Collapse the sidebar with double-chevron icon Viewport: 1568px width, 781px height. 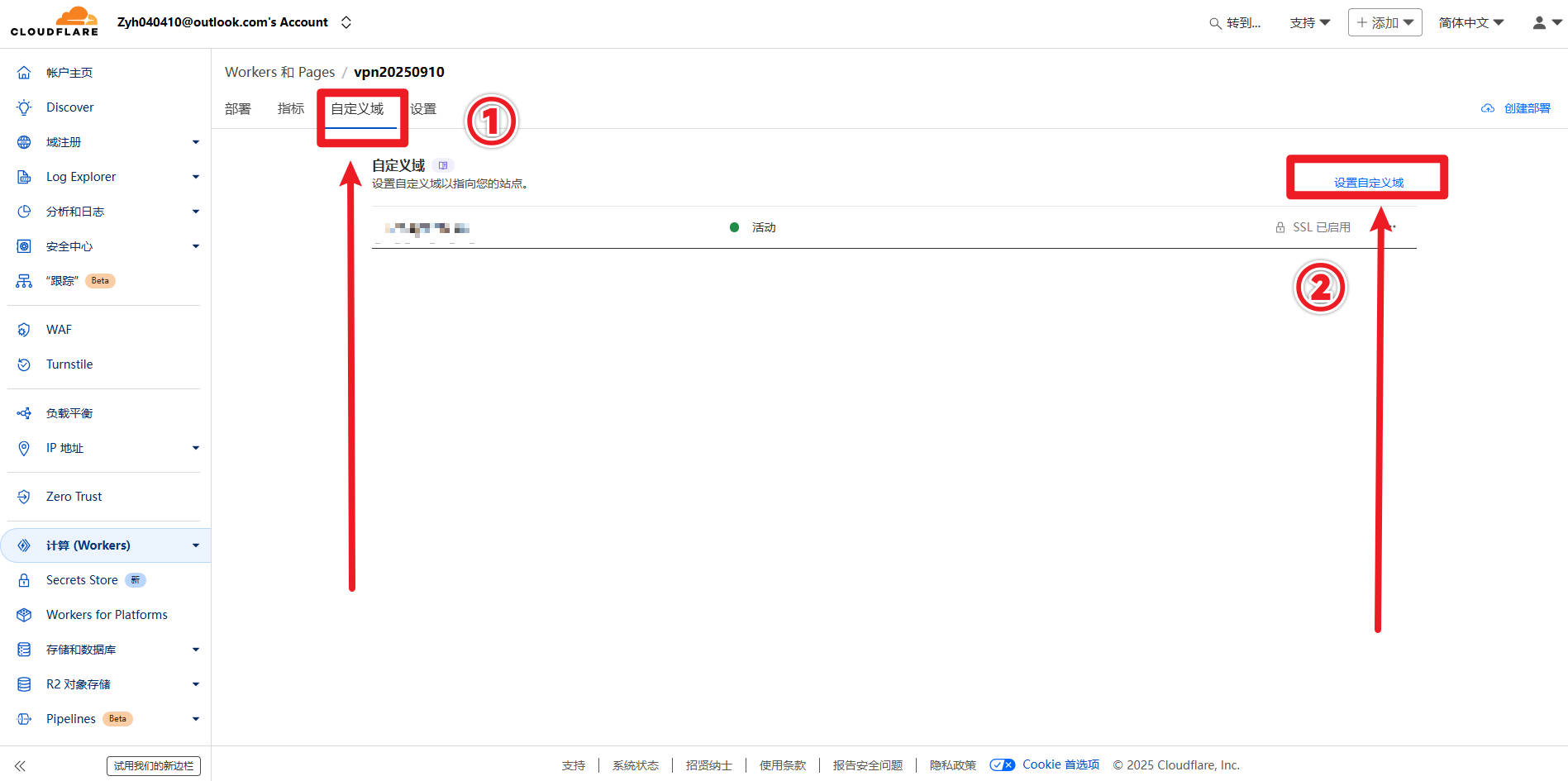coord(20,766)
